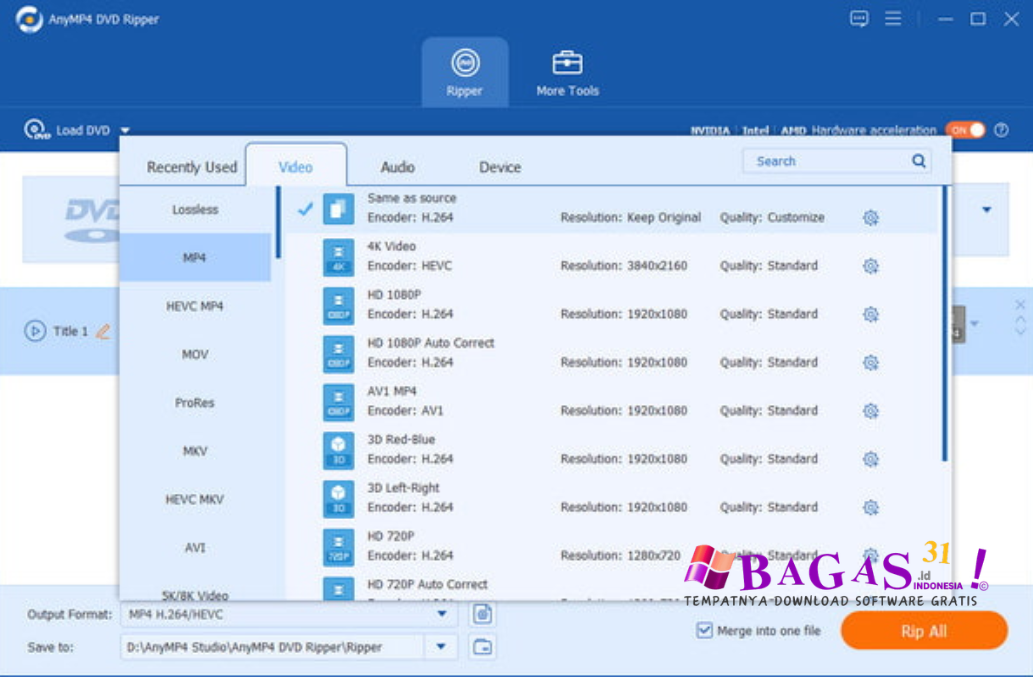Expand the Load DVD dropdown arrow
The height and width of the screenshot is (677, 1033).
click(125, 130)
